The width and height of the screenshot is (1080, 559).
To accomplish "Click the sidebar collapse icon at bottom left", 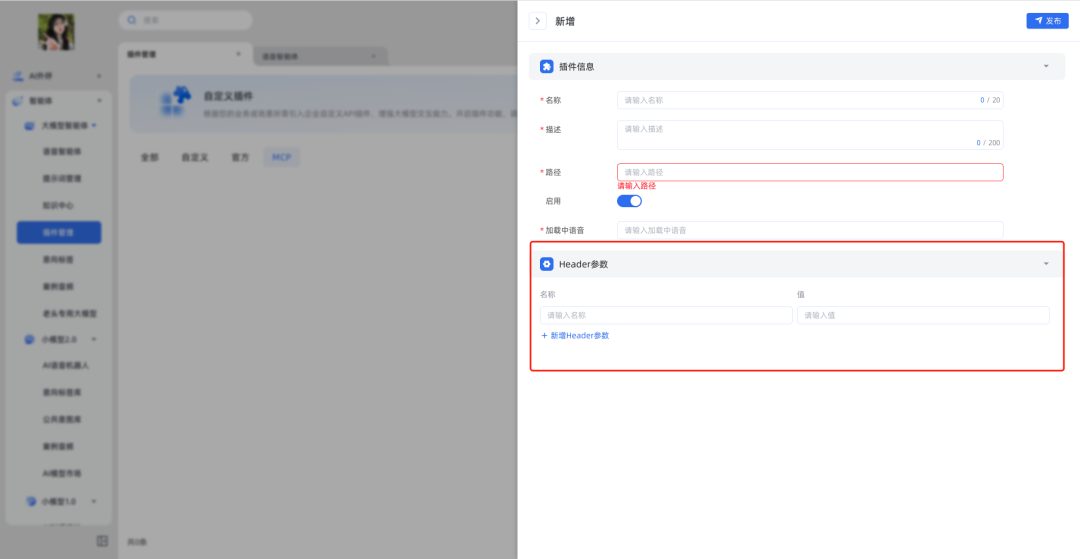I will coord(102,541).
